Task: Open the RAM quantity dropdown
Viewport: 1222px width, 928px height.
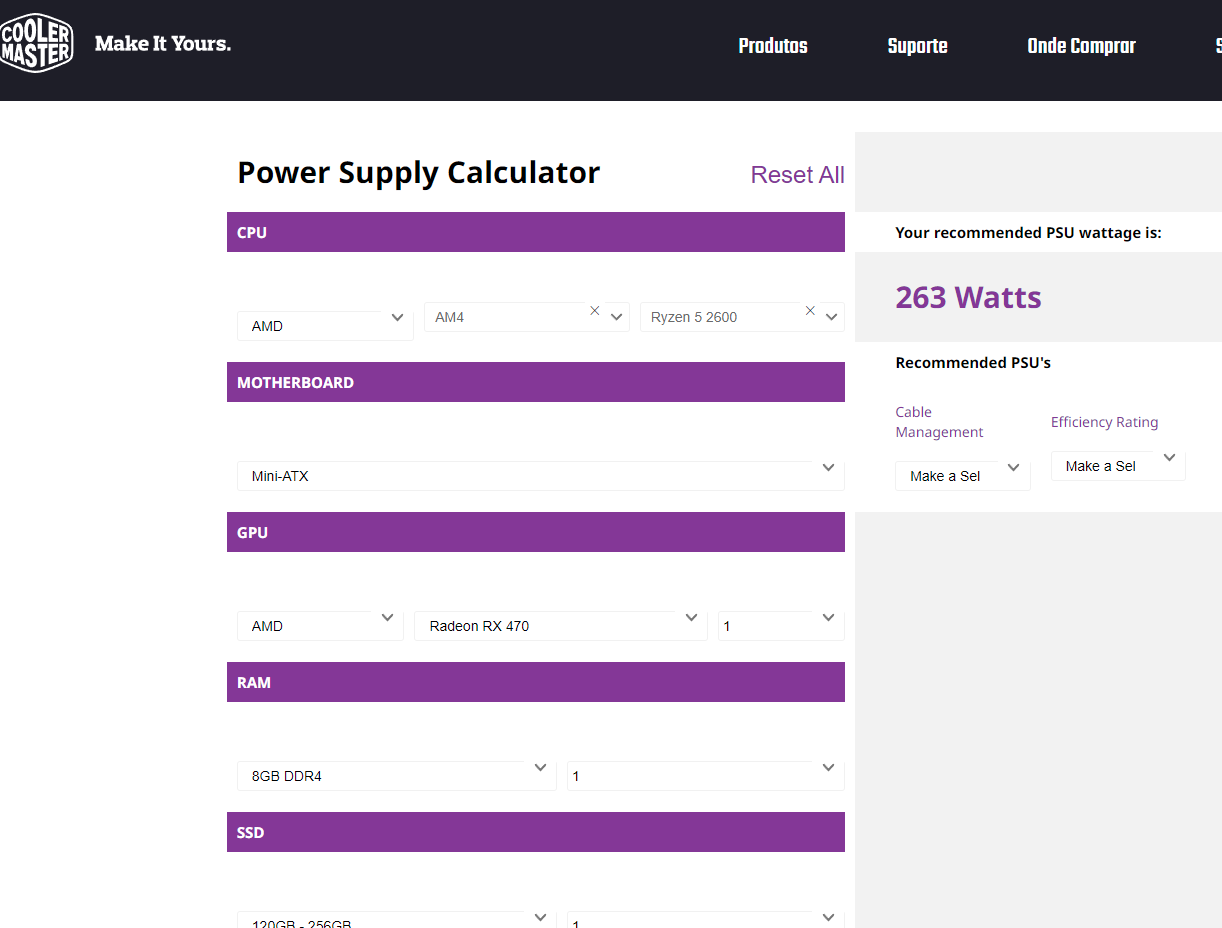Action: (x=706, y=776)
